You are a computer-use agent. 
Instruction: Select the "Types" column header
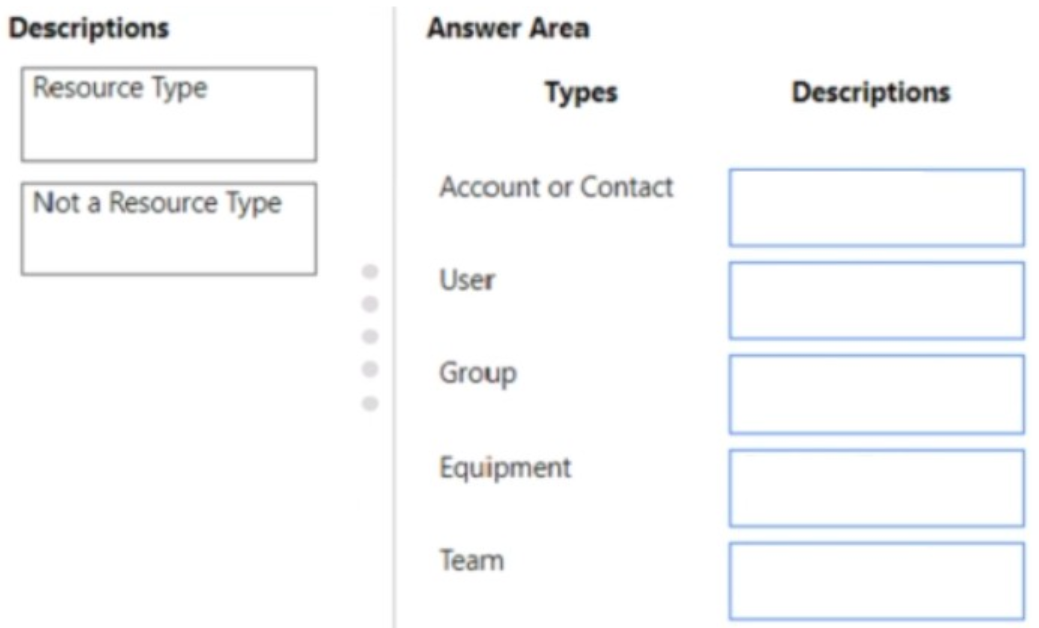coord(581,93)
